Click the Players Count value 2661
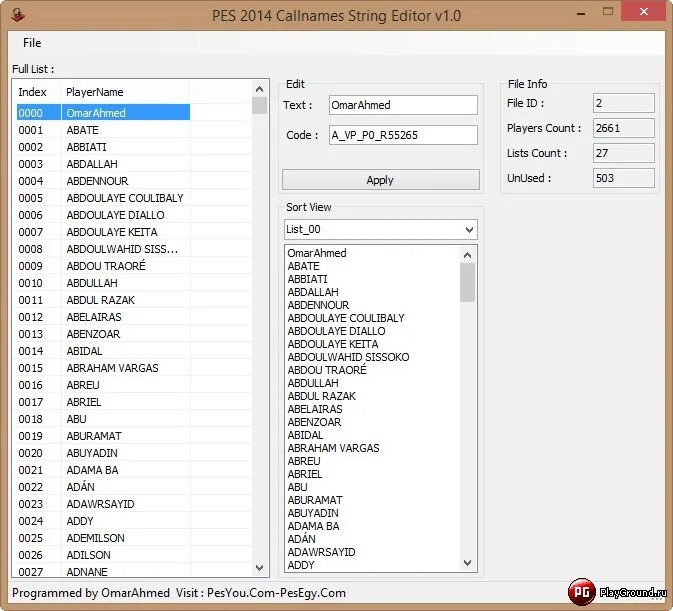673x611 pixels. pyautogui.click(x=624, y=128)
